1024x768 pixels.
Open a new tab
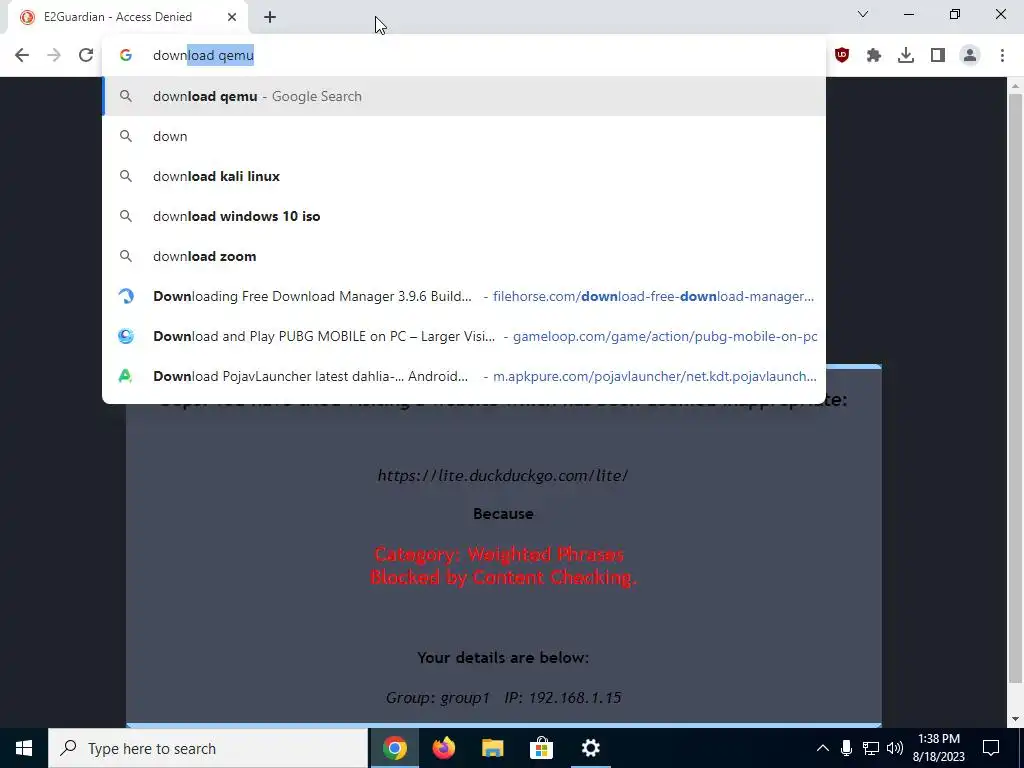(270, 17)
